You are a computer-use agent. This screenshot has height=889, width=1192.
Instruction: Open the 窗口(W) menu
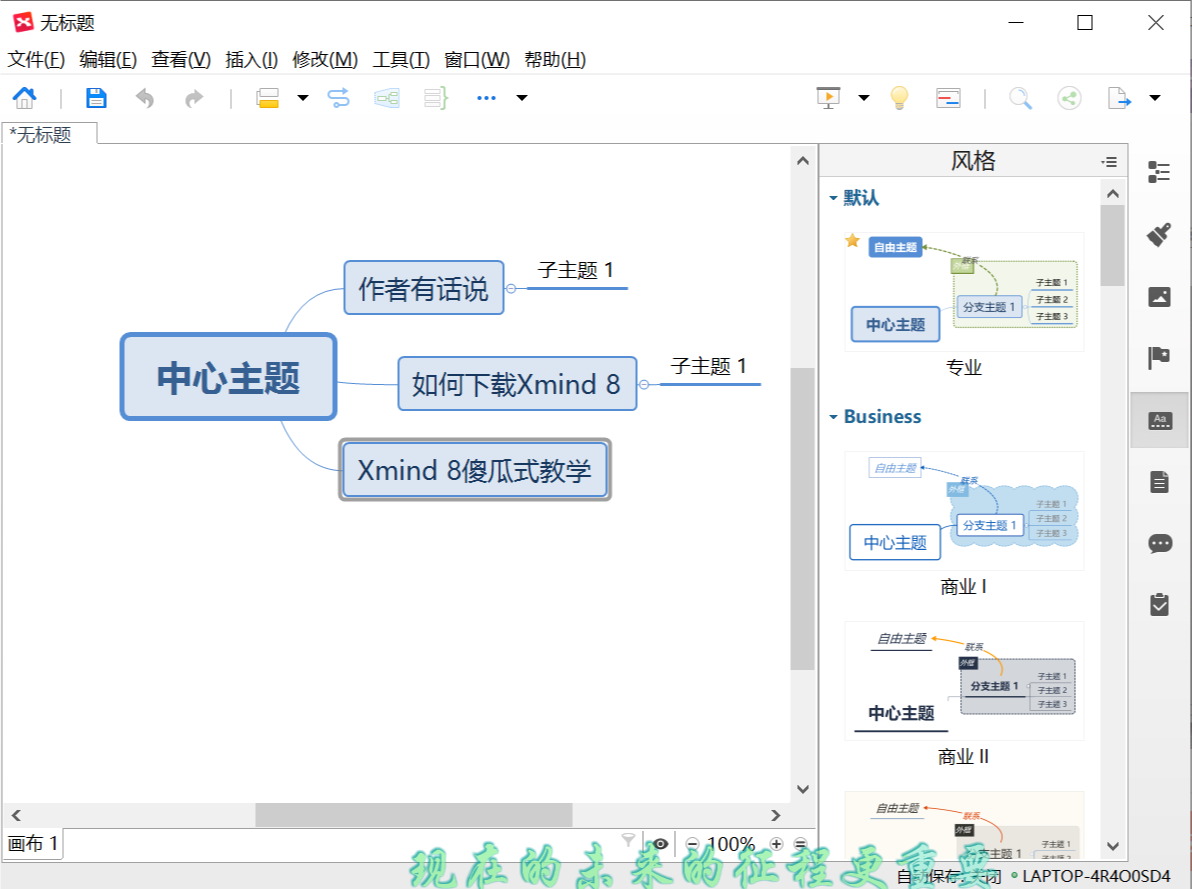477,59
